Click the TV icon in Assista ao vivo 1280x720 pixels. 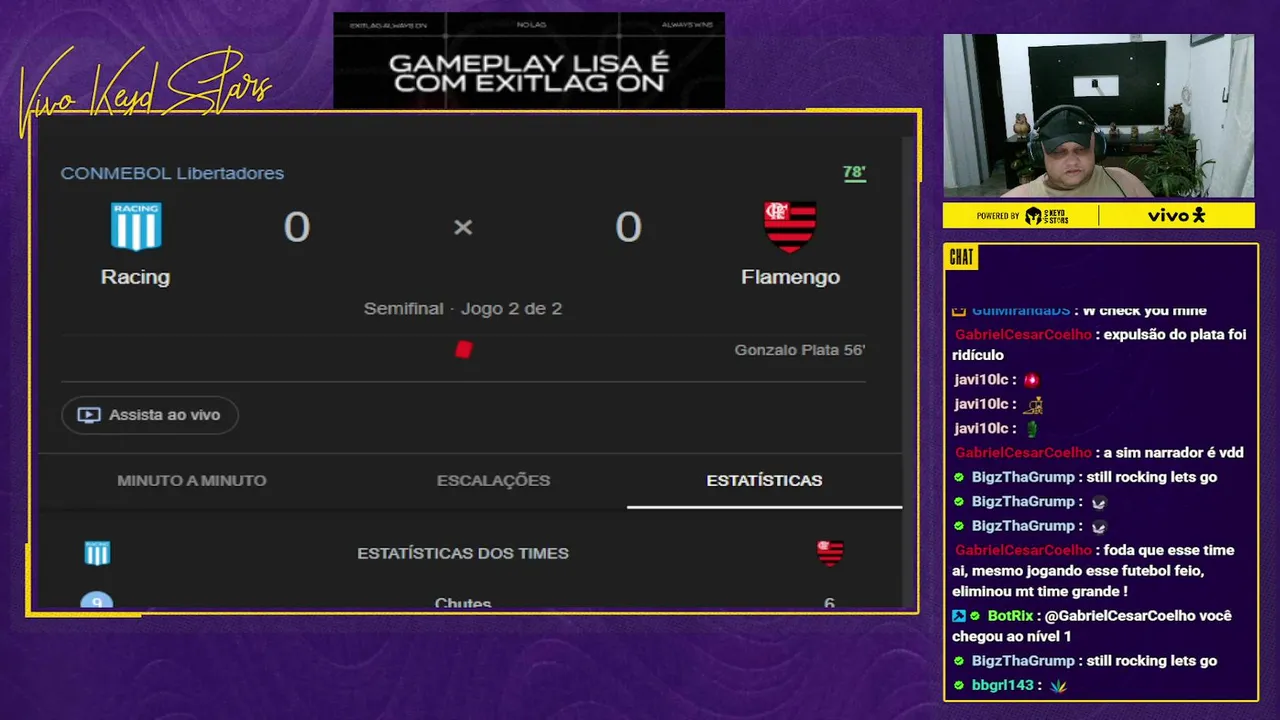(89, 415)
